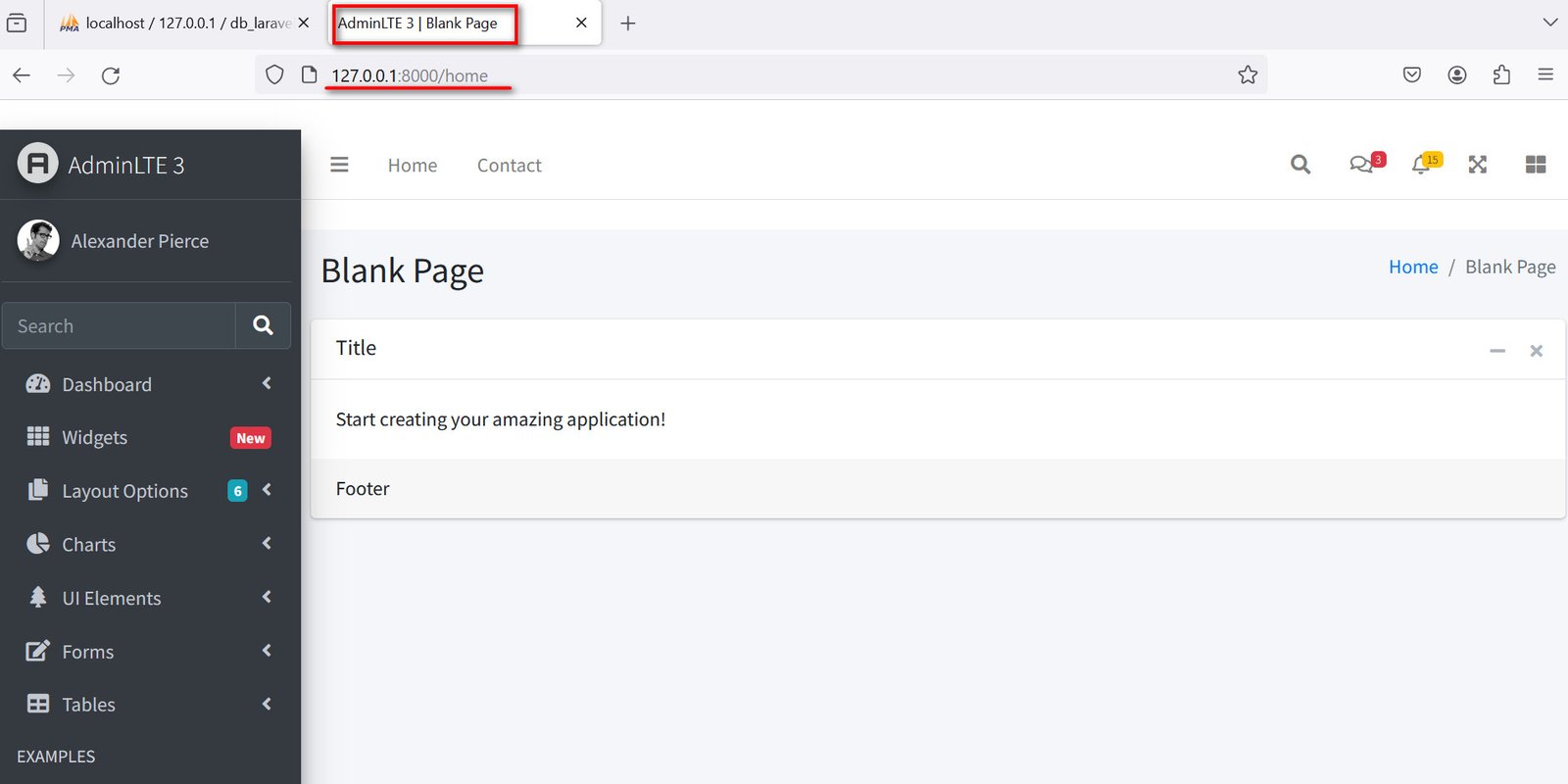Click the Home breadcrumb link

[1413, 267]
